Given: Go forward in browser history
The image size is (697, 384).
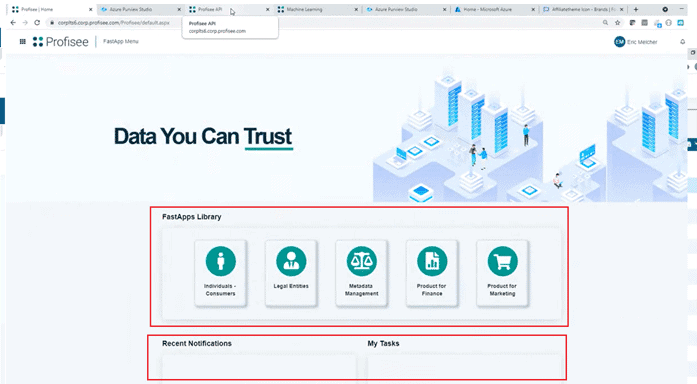Looking at the screenshot, I should coord(25,23).
